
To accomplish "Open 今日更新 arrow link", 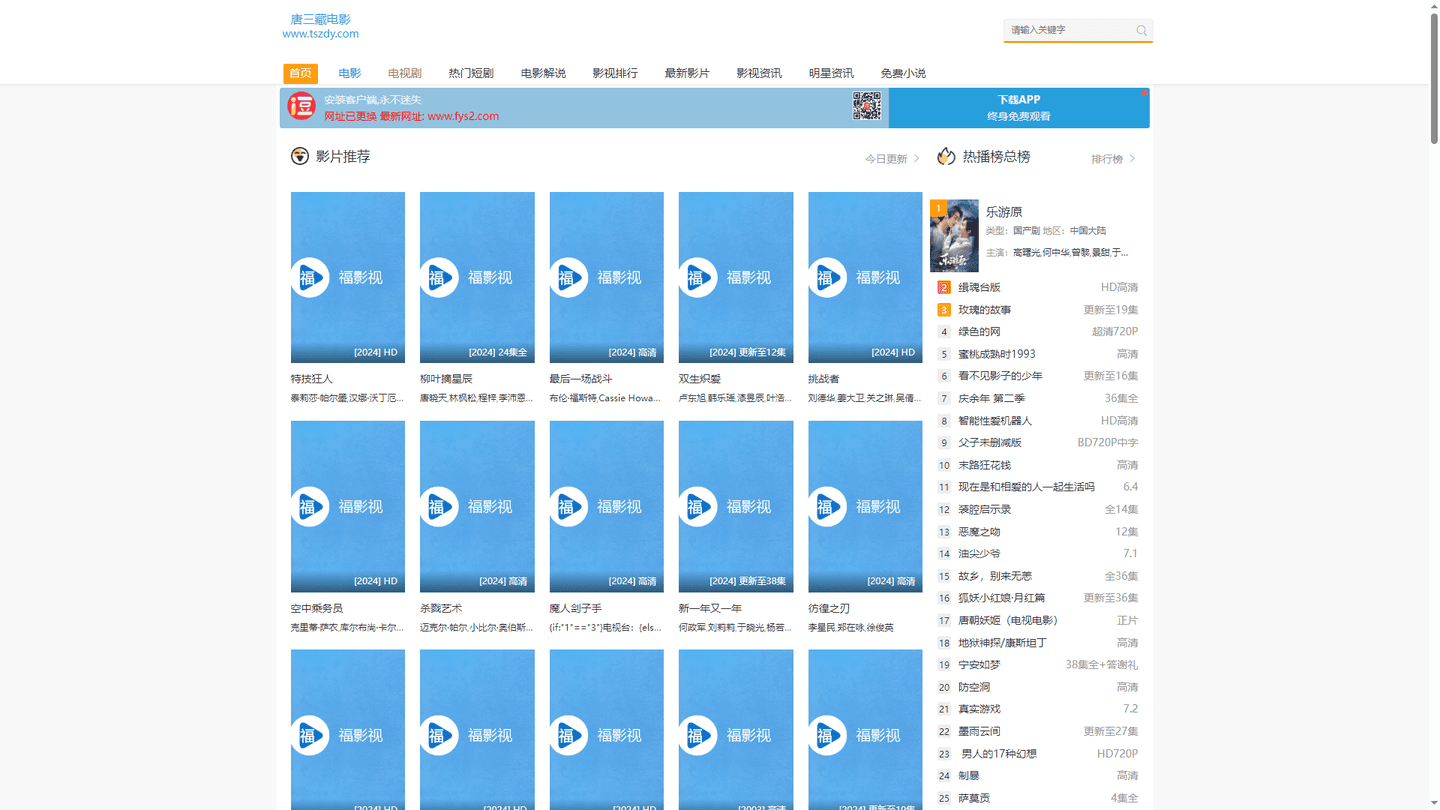I will tap(892, 159).
